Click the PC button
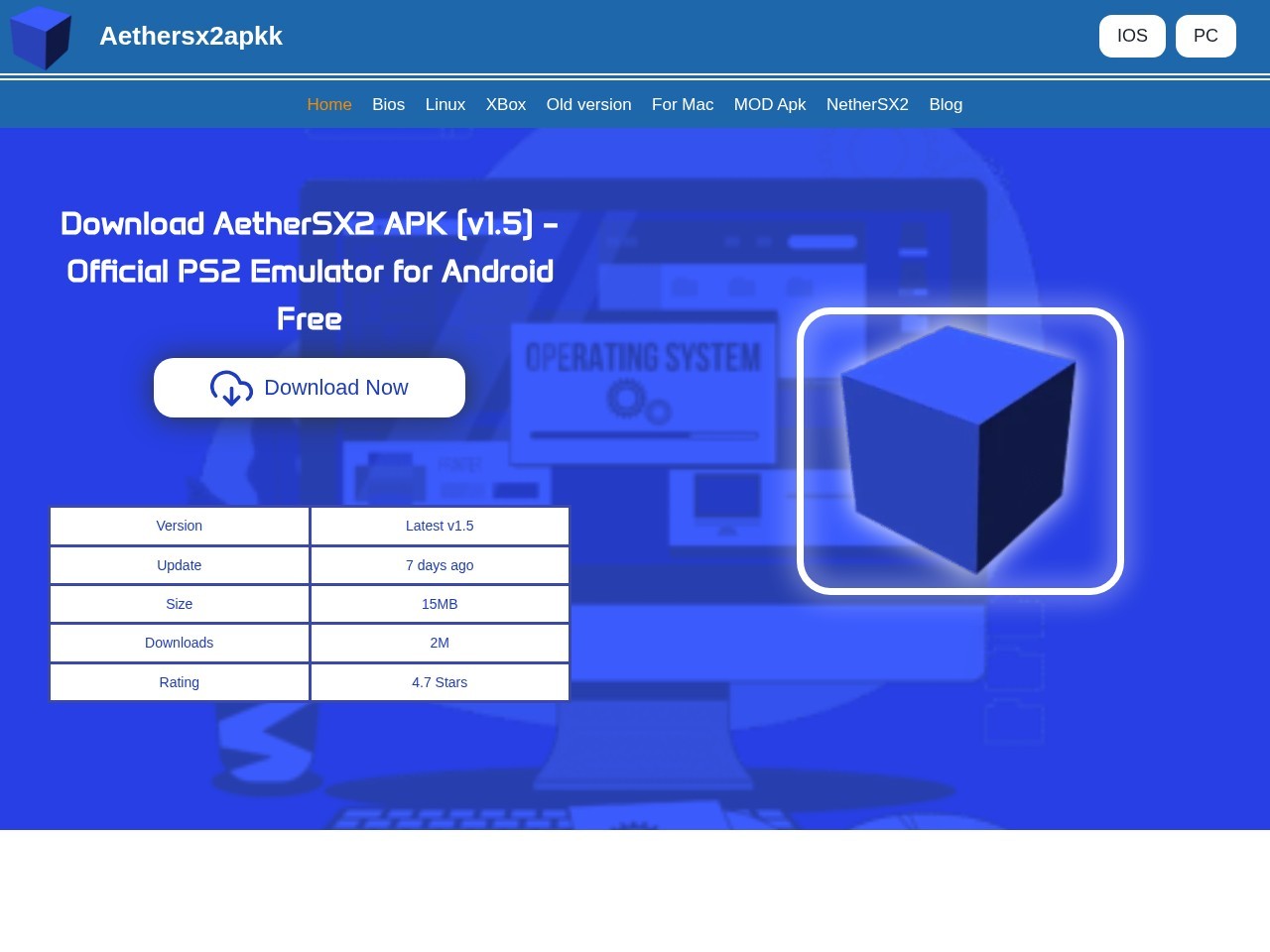The width and height of the screenshot is (1270, 952). click(x=1206, y=36)
